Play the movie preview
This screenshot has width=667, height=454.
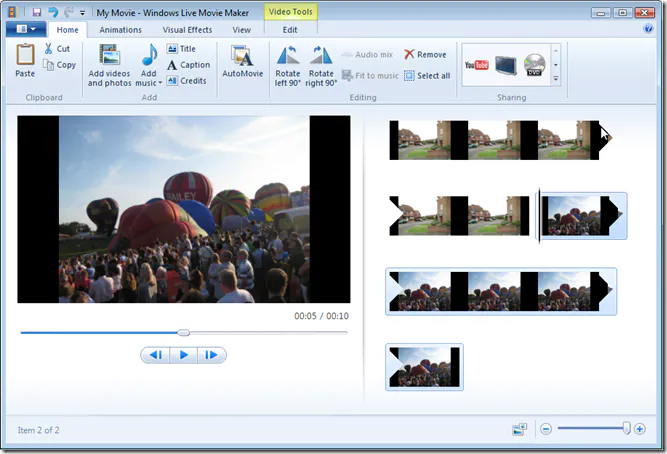tap(184, 355)
